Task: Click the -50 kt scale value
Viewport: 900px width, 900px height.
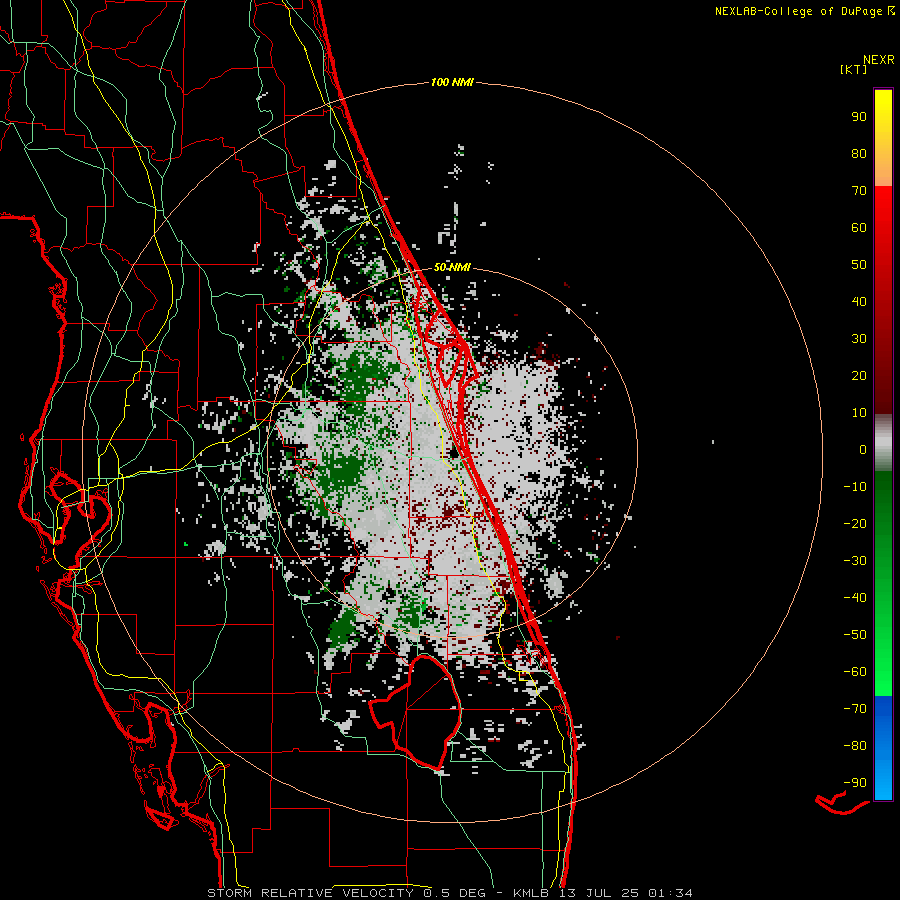Action: pos(855,635)
